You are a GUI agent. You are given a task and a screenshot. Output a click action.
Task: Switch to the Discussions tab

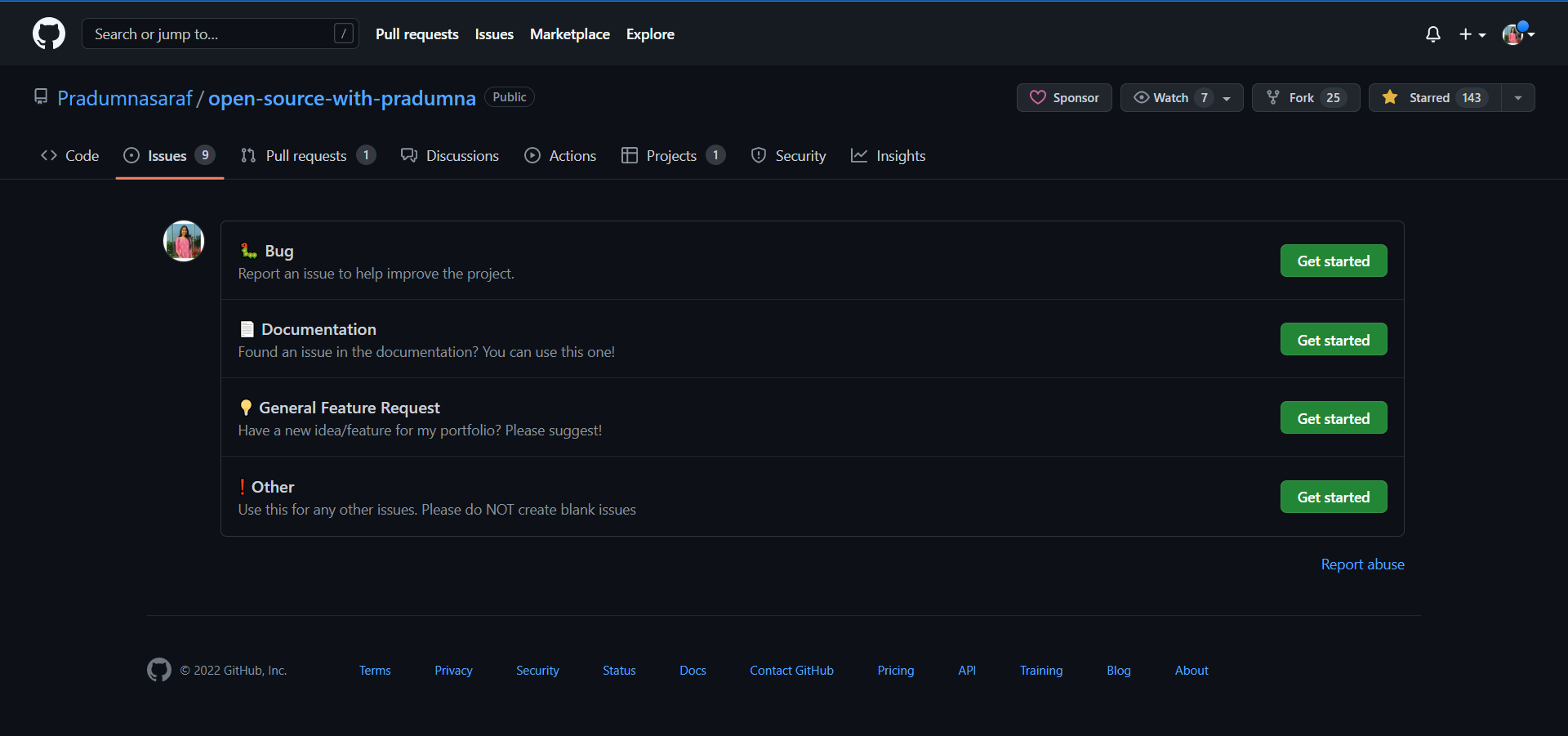tap(450, 155)
